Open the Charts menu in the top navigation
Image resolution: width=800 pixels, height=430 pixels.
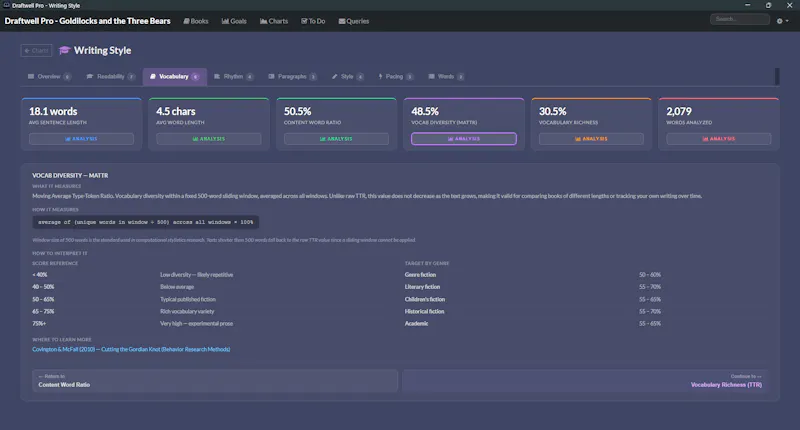(274, 21)
